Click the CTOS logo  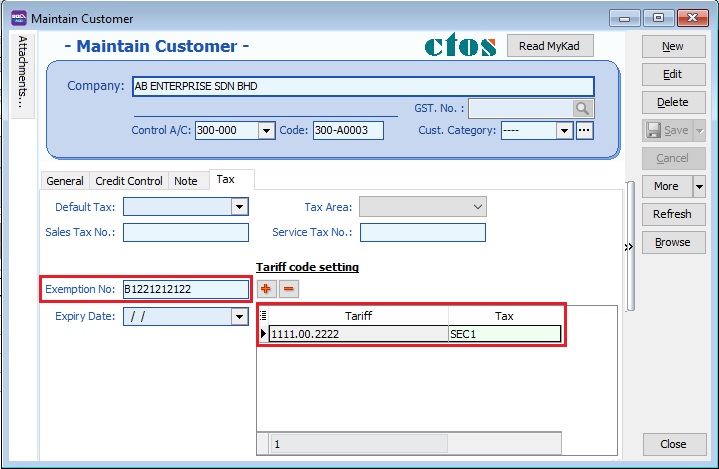click(x=460, y=46)
